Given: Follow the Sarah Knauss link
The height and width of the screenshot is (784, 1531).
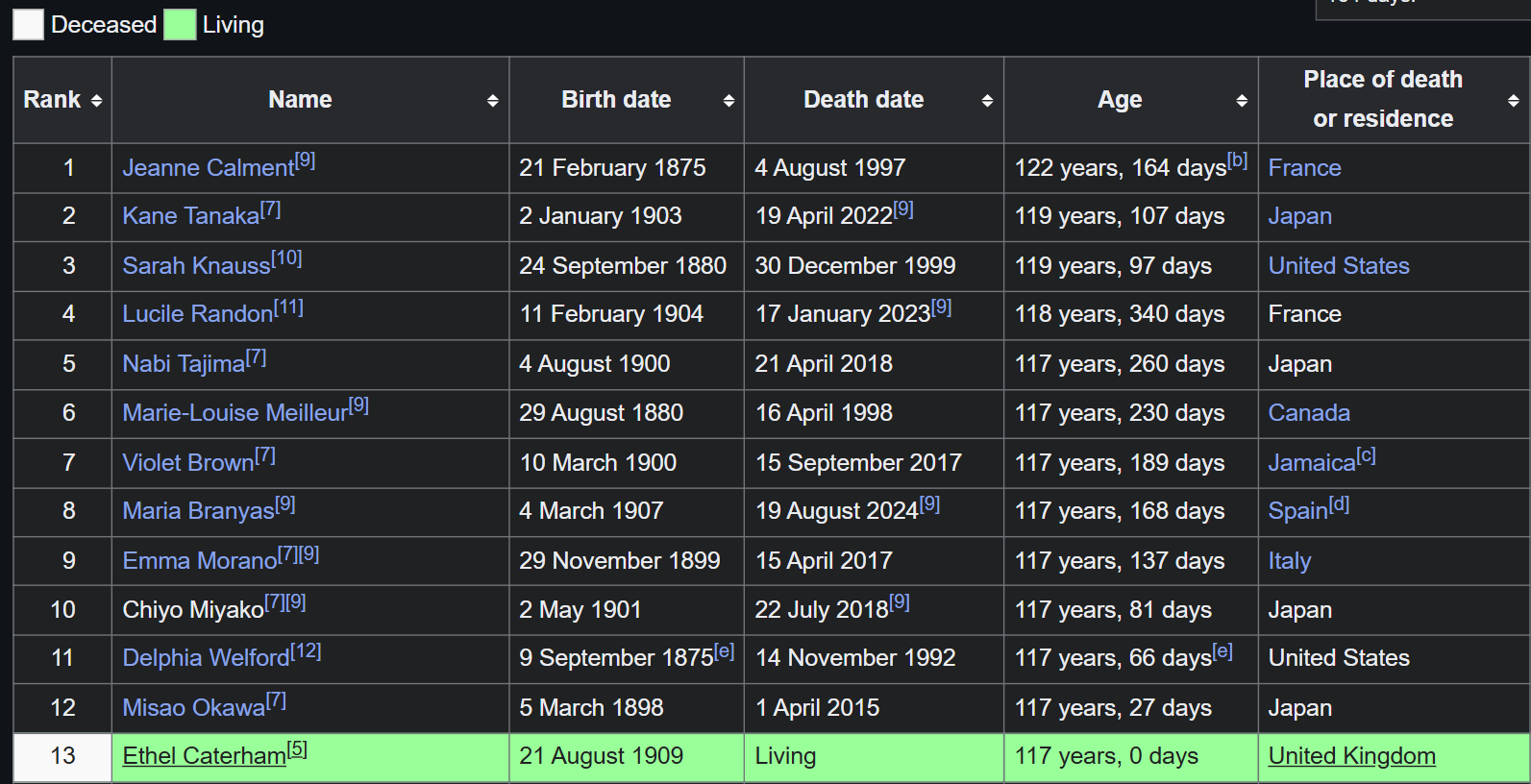Looking at the screenshot, I should (x=196, y=266).
